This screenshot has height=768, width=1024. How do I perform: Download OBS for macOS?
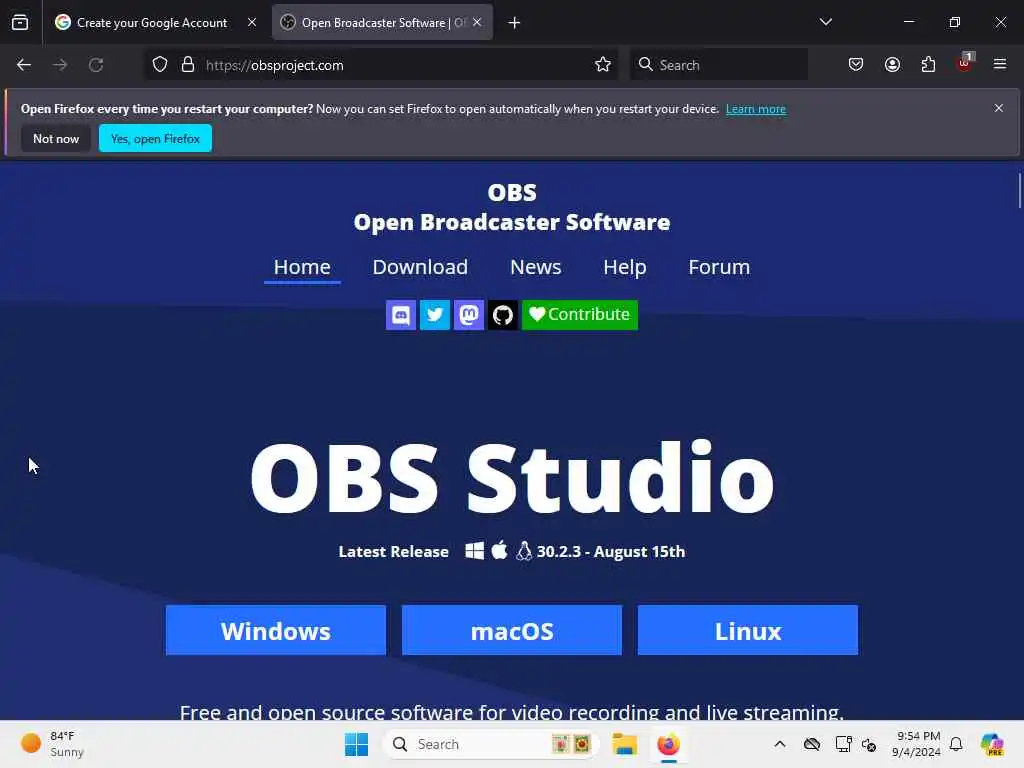512,630
